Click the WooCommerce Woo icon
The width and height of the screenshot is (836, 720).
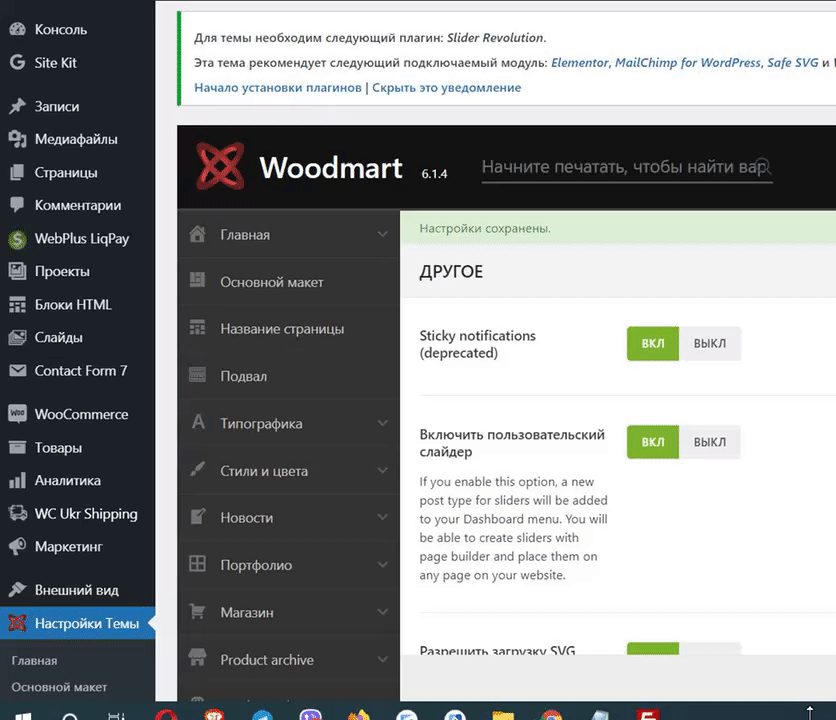click(x=17, y=414)
